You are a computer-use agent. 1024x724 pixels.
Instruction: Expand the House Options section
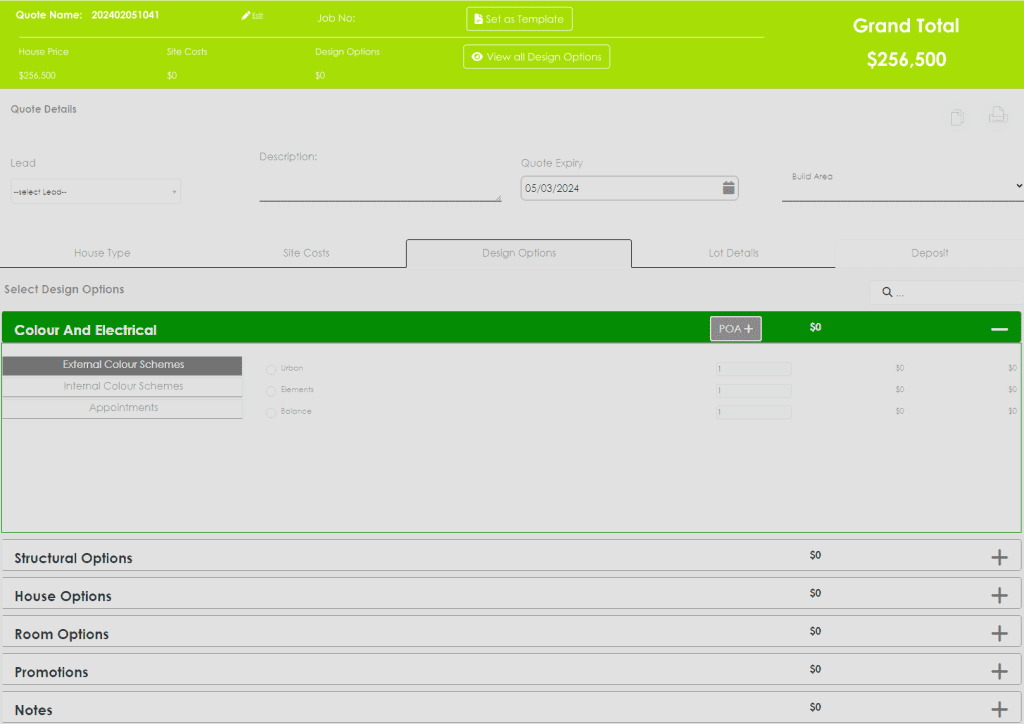(x=998, y=596)
